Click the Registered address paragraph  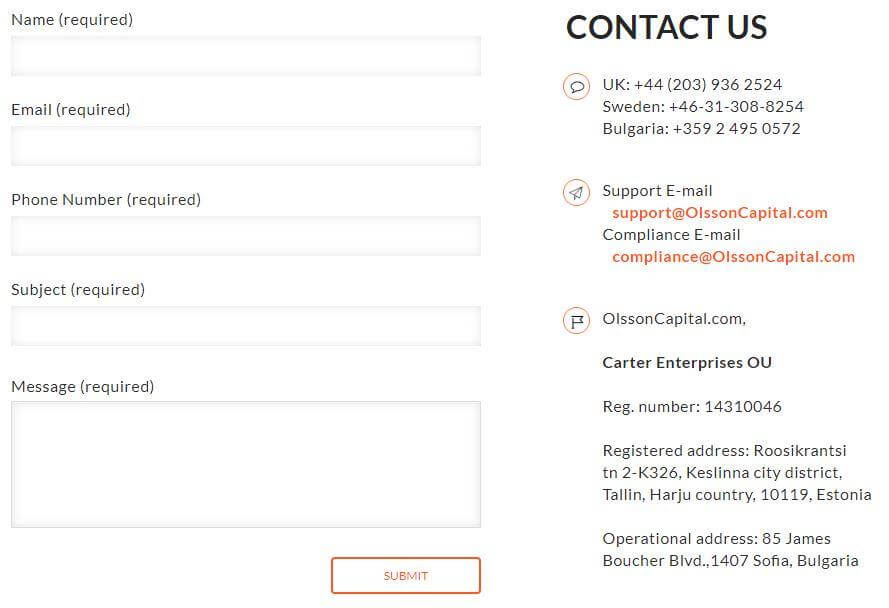tap(737, 472)
